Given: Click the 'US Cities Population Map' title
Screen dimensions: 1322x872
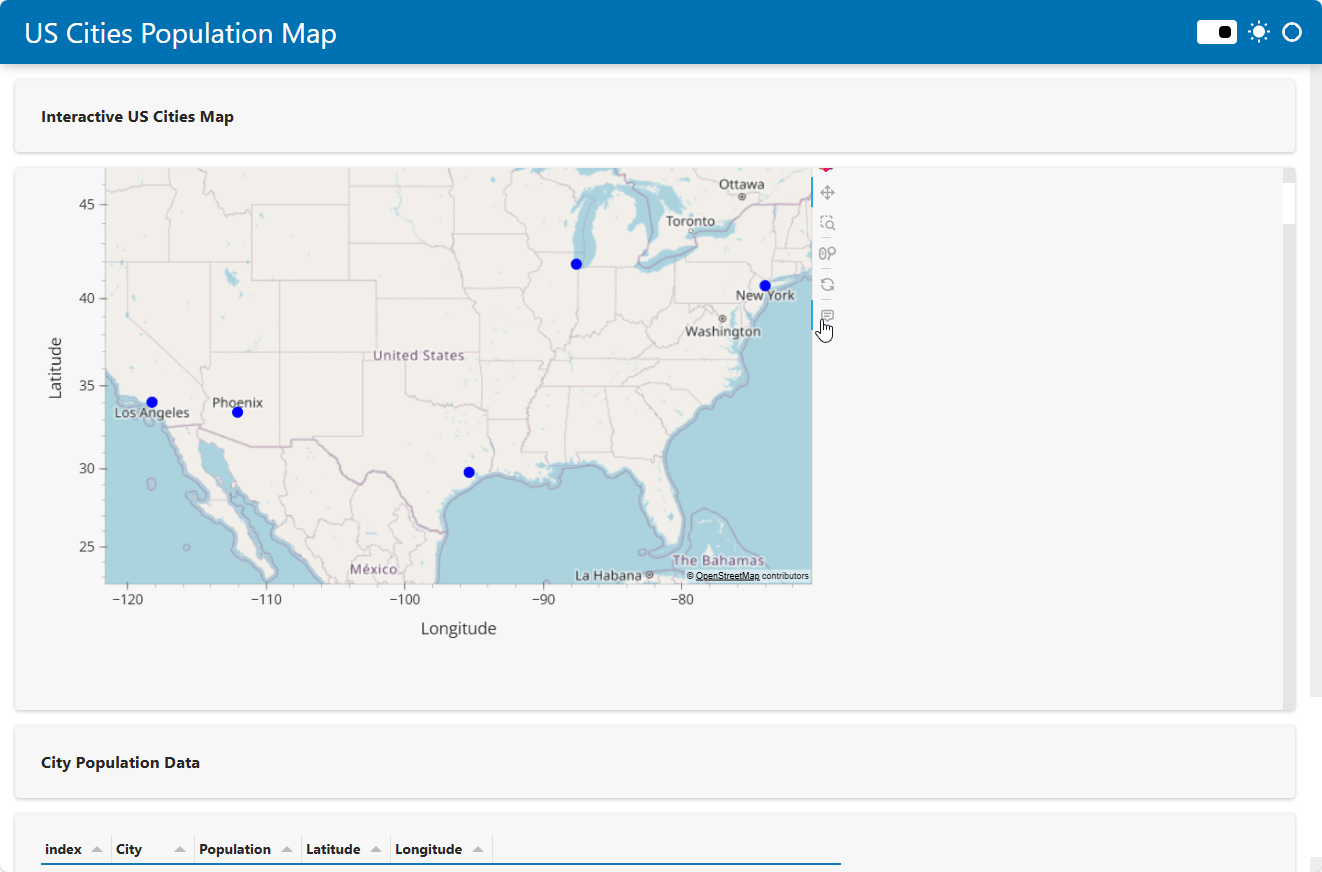Looking at the screenshot, I should tap(180, 33).
